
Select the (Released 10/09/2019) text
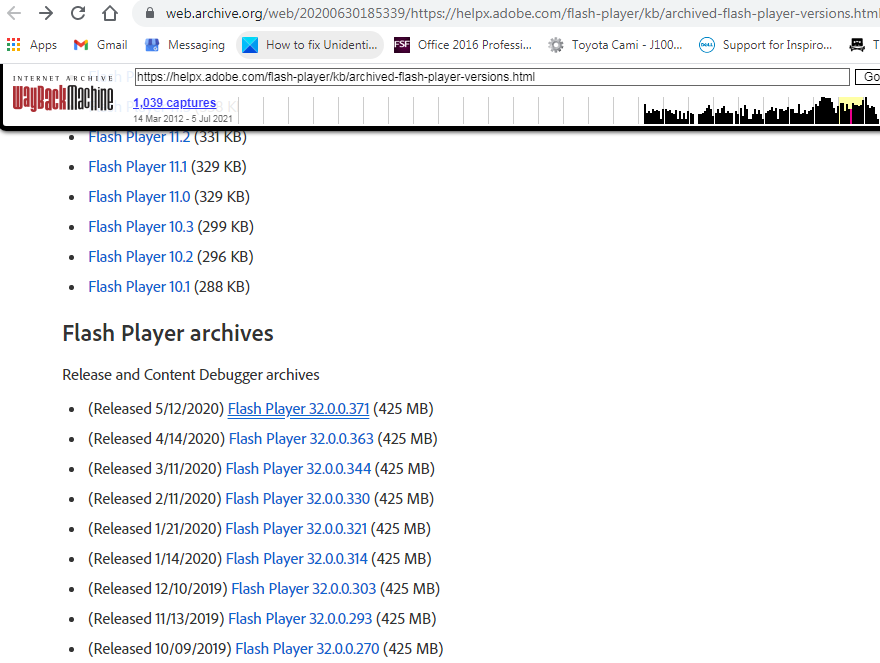click(x=160, y=649)
